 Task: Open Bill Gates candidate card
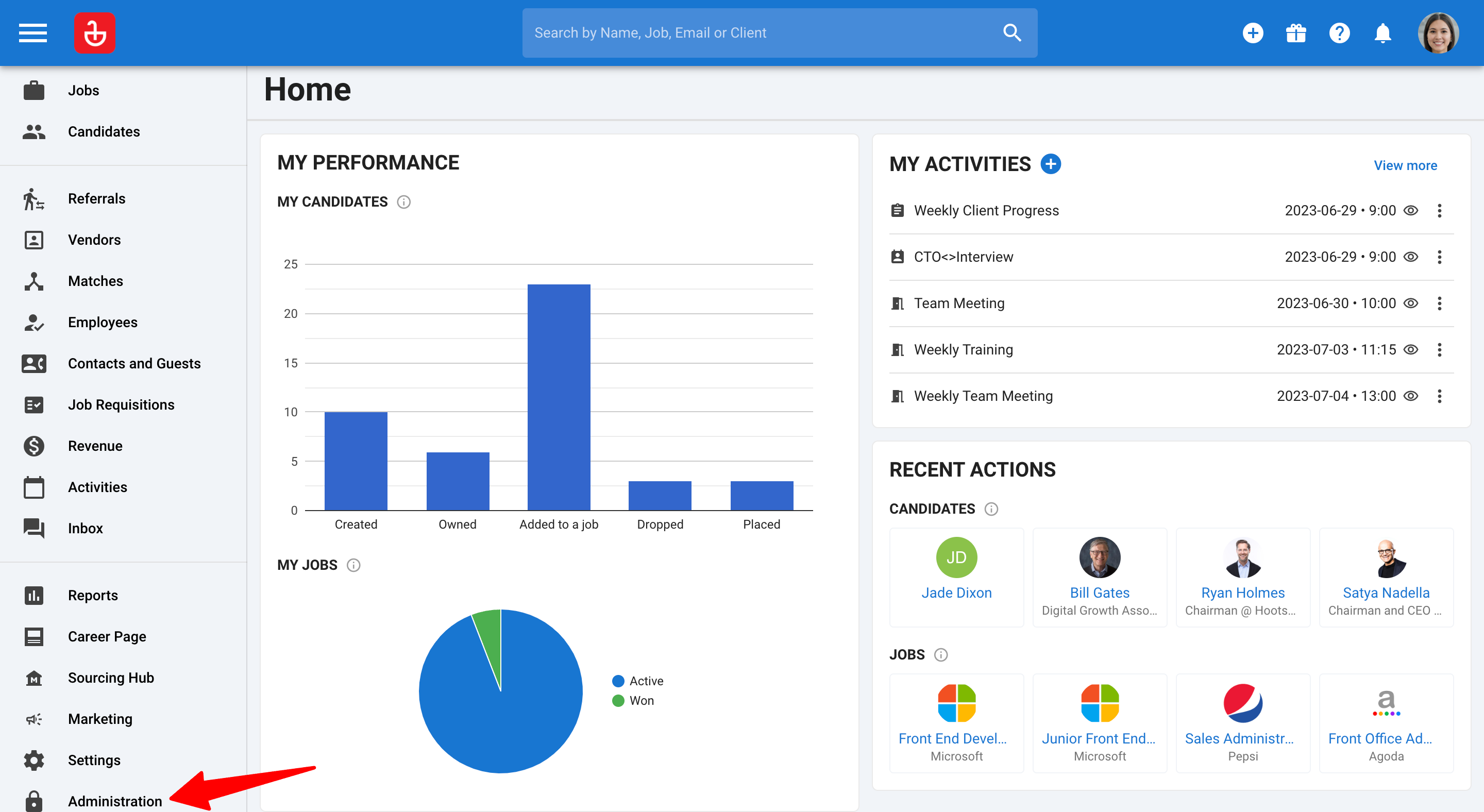[x=1099, y=578]
